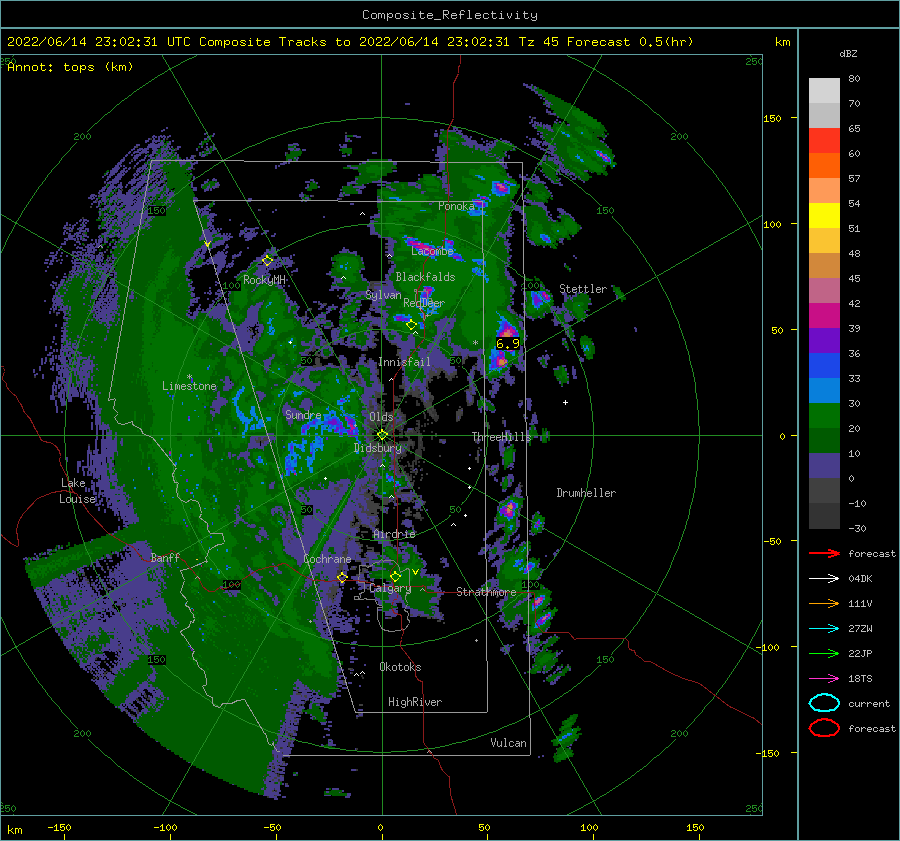Click the Lacombe city label
Screen dimensions: 900x841
pyautogui.click(x=432, y=251)
